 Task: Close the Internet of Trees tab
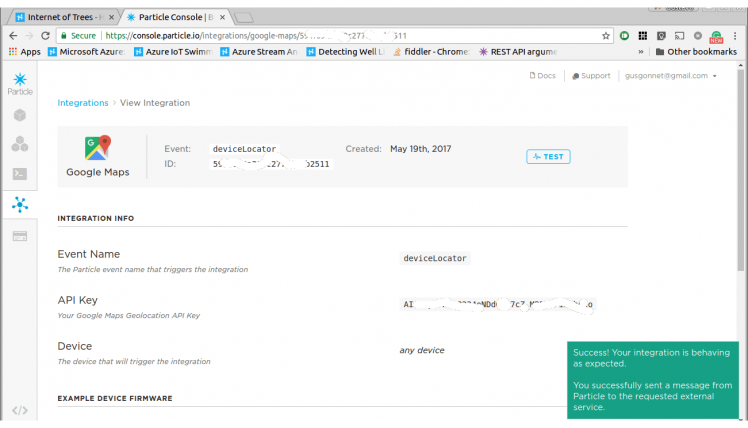point(111,17)
